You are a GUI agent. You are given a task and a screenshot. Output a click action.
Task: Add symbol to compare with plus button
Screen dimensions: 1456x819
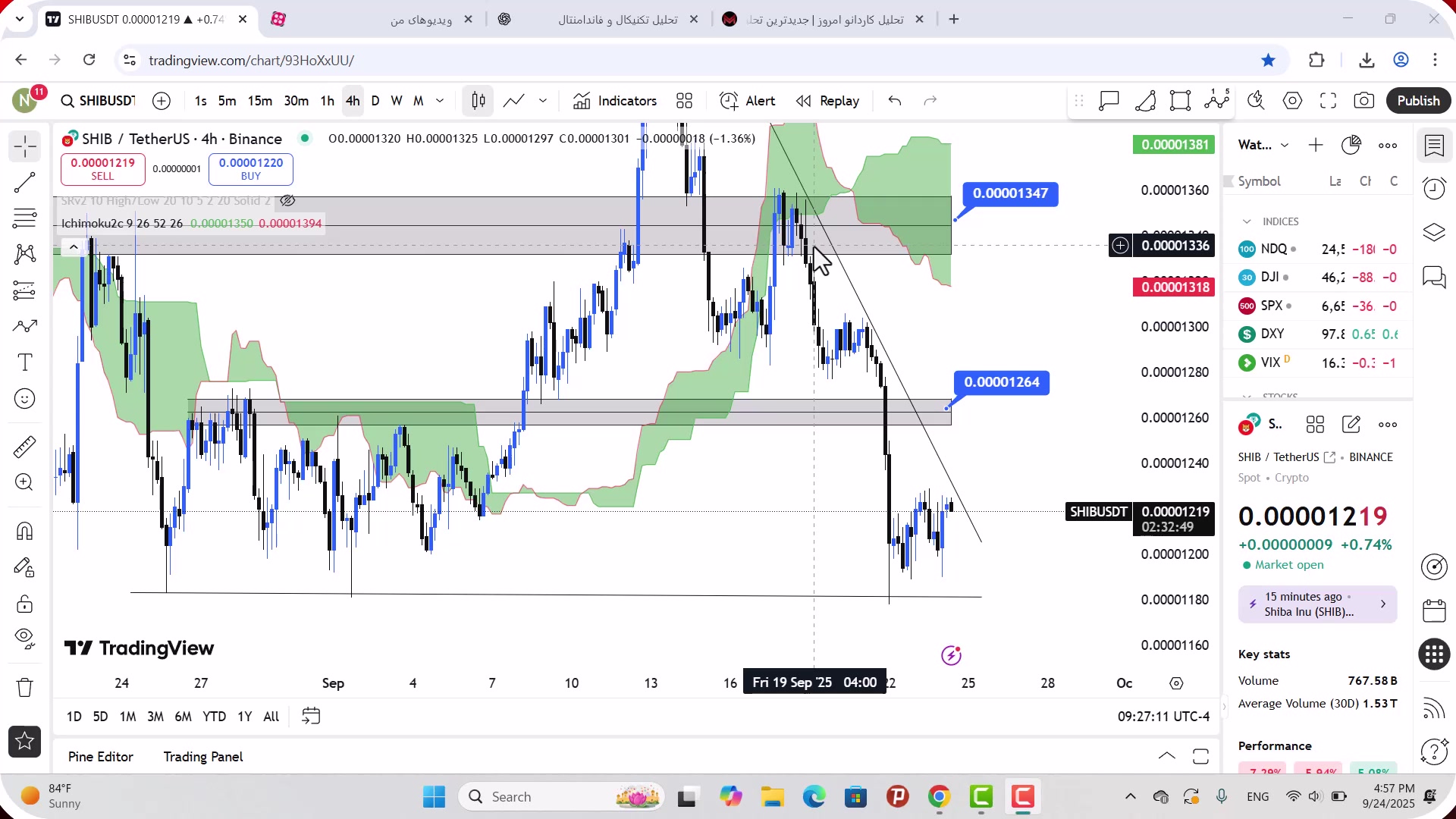point(162,101)
